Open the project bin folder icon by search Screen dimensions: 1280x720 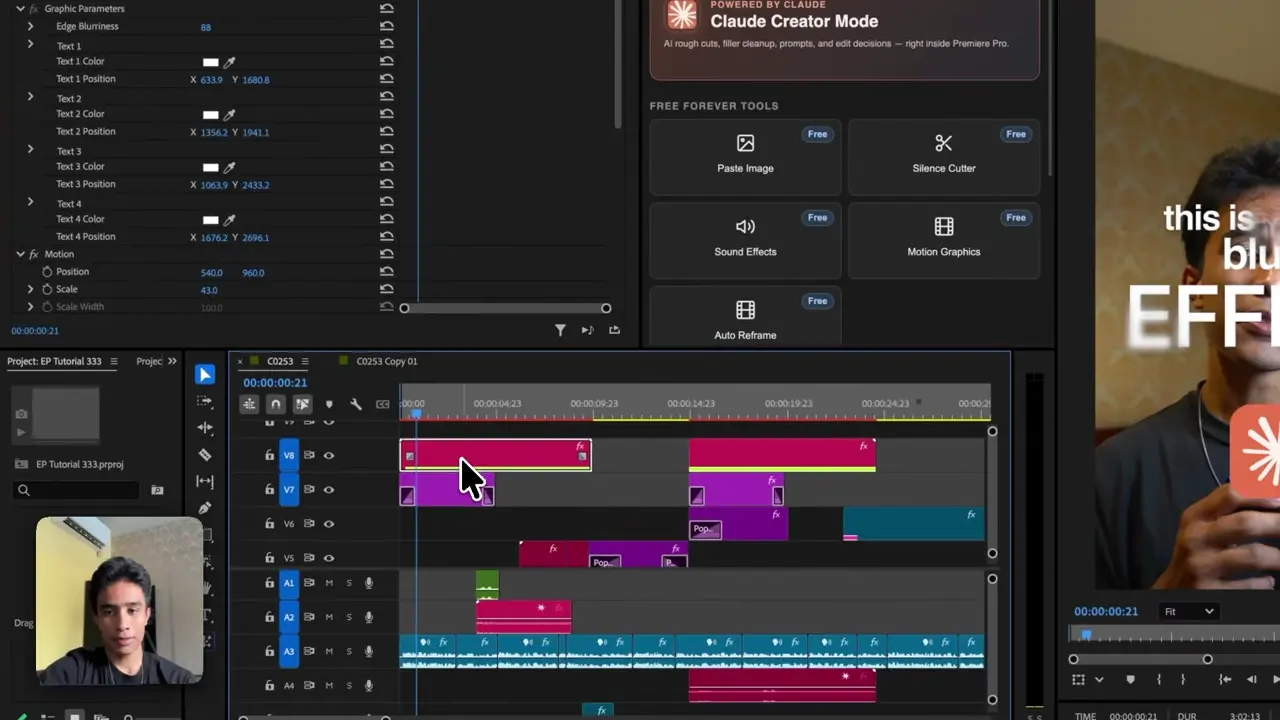(x=157, y=490)
